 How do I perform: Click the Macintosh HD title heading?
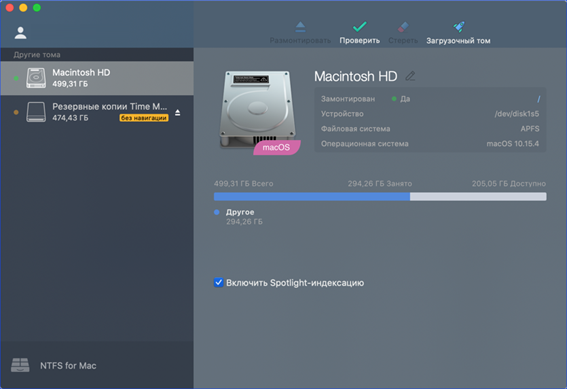pyautogui.click(x=355, y=76)
